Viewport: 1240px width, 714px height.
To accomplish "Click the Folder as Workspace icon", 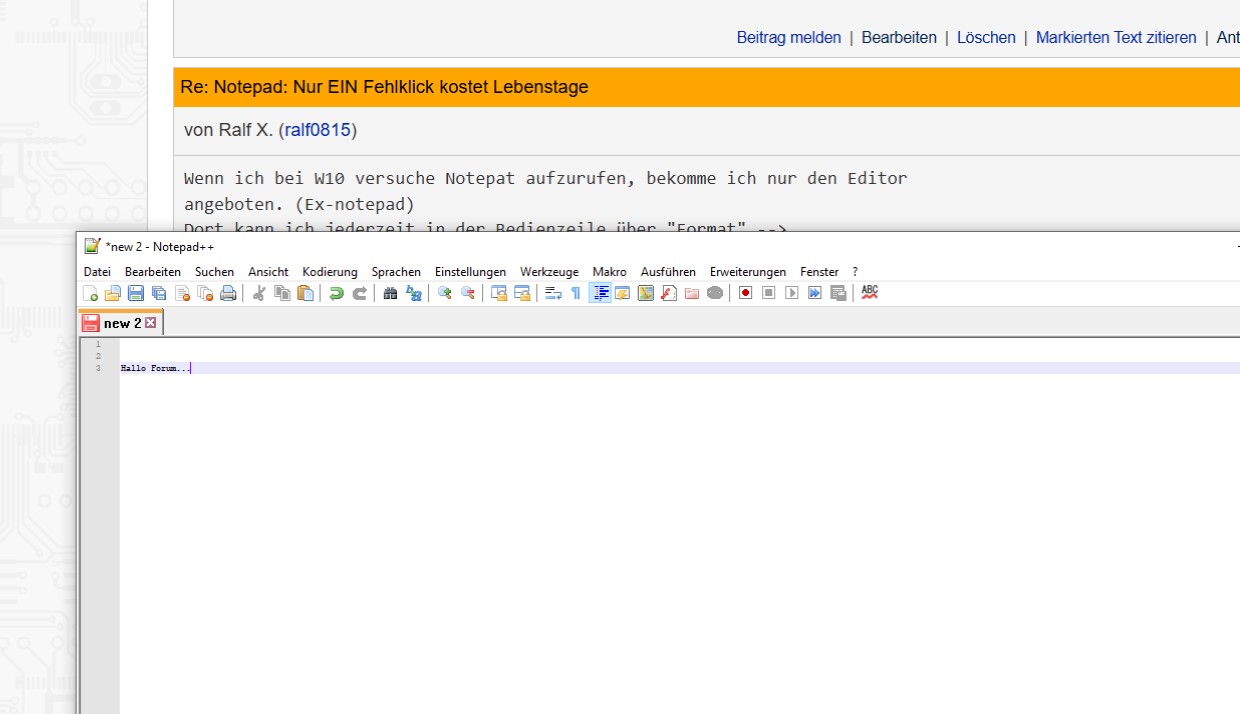I will click(691, 293).
